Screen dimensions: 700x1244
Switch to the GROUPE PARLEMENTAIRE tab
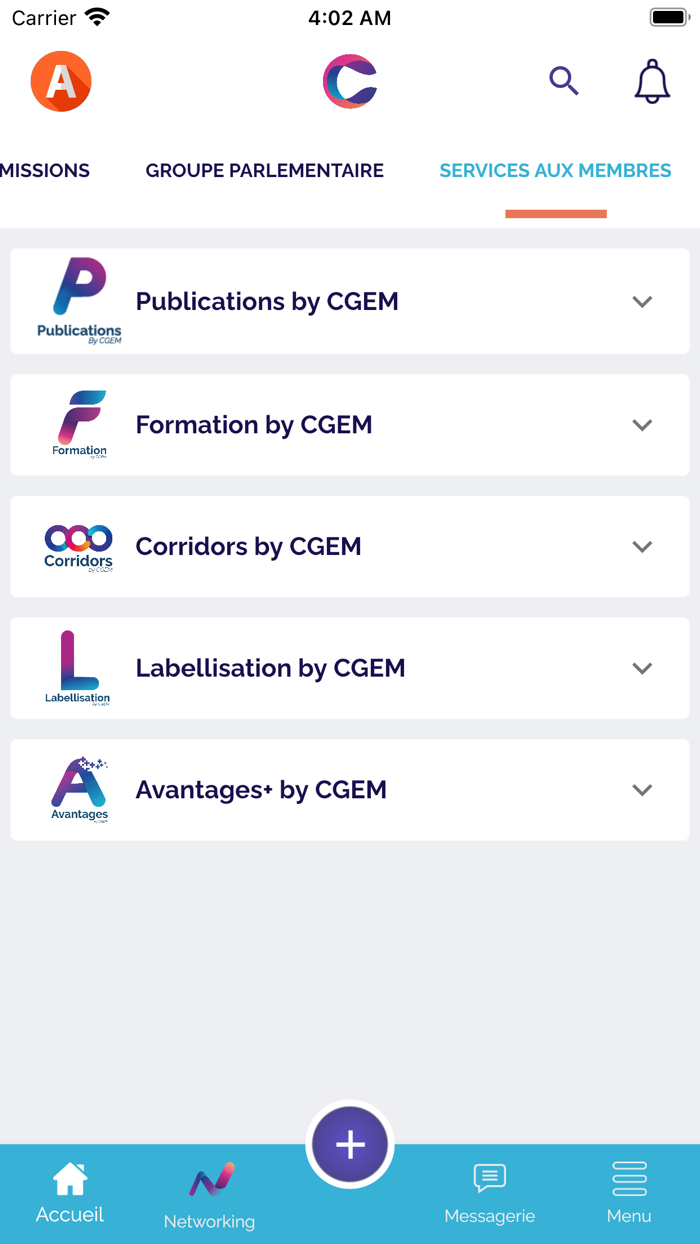click(264, 170)
